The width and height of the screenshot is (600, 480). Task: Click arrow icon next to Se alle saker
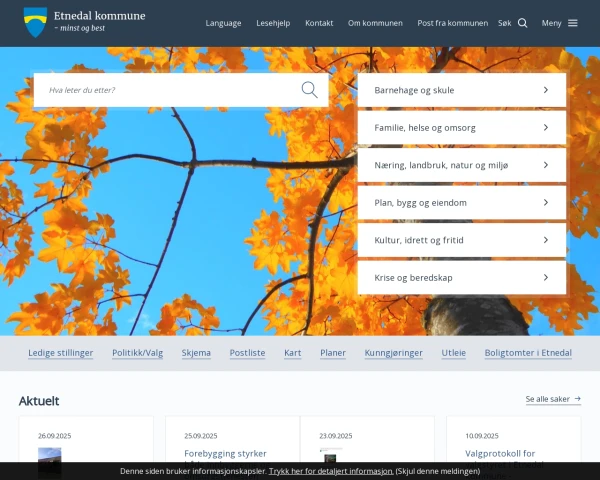point(577,399)
